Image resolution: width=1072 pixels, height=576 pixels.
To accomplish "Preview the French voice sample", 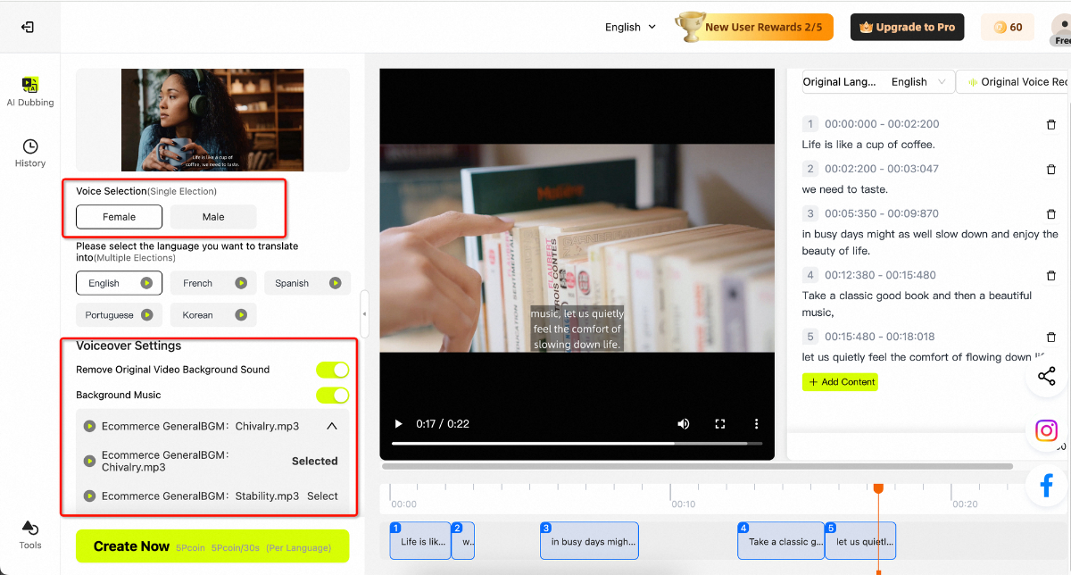I will pyautogui.click(x=241, y=283).
